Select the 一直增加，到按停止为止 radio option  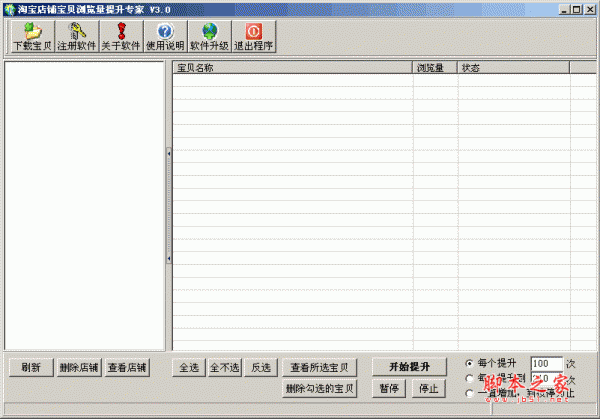(x=469, y=393)
